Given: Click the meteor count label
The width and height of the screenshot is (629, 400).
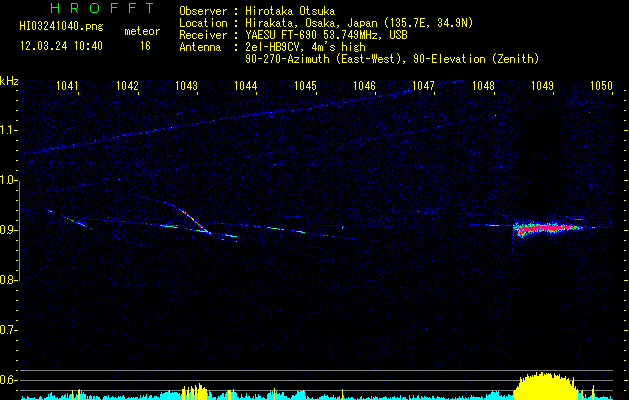Looking at the screenshot, I should click(x=142, y=31).
